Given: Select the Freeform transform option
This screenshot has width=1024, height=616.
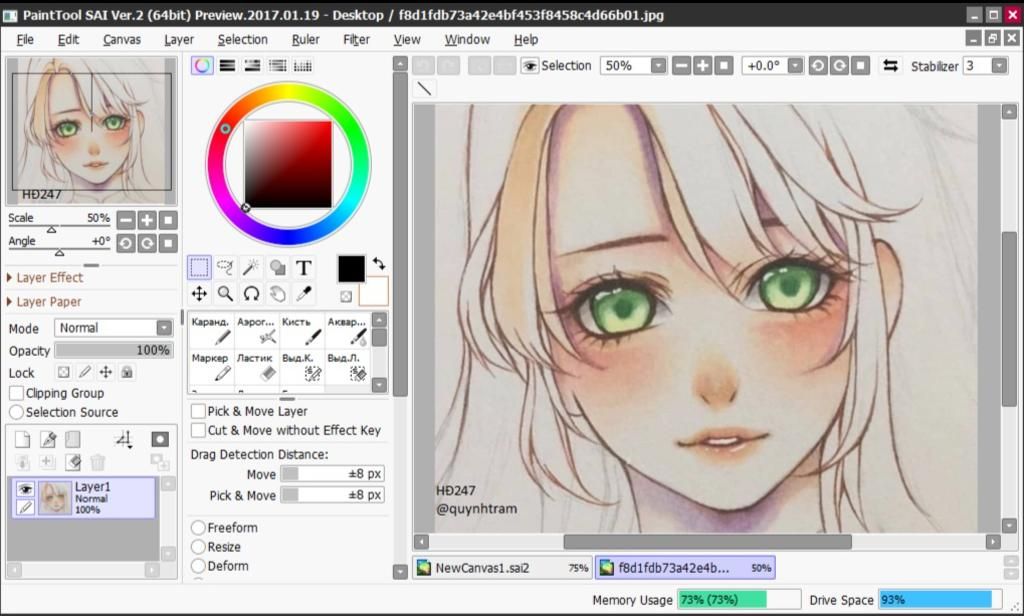Looking at the screenshot, I should pyautogui.click(x=198, y=527).
